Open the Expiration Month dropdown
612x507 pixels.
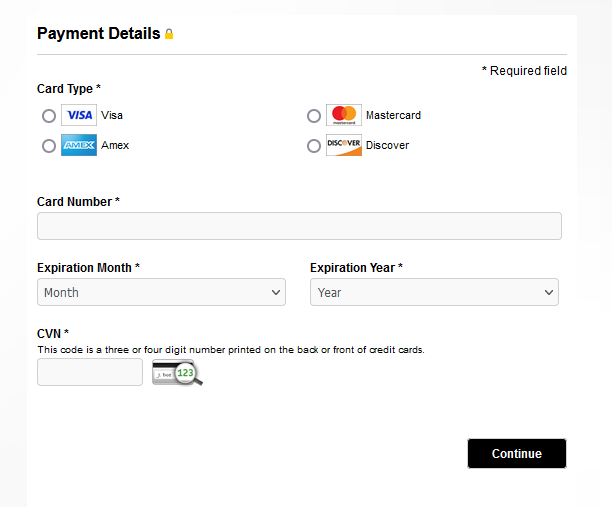pos(161,292)
